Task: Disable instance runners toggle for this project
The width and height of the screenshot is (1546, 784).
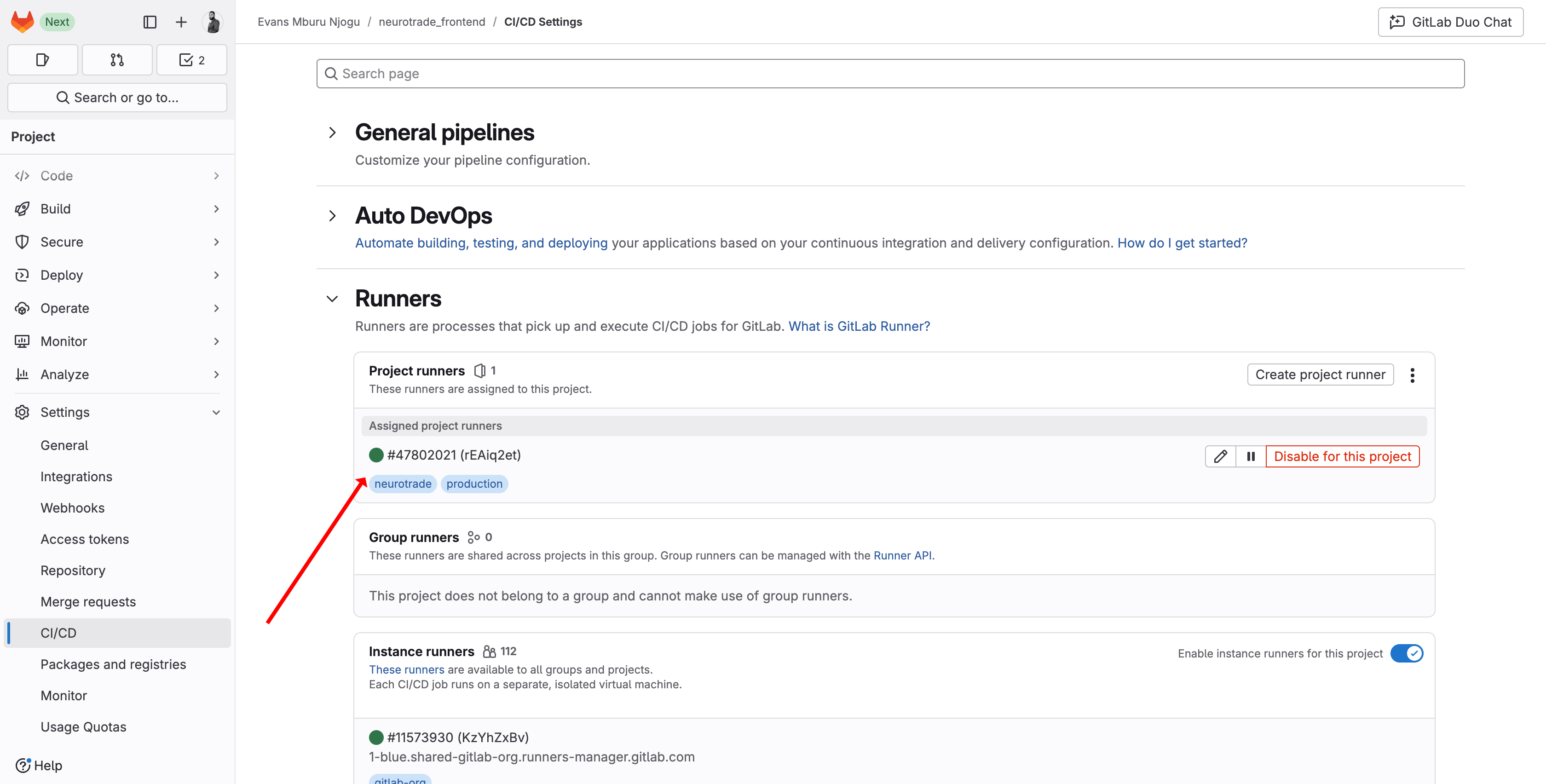Action: coord(1406,653)
